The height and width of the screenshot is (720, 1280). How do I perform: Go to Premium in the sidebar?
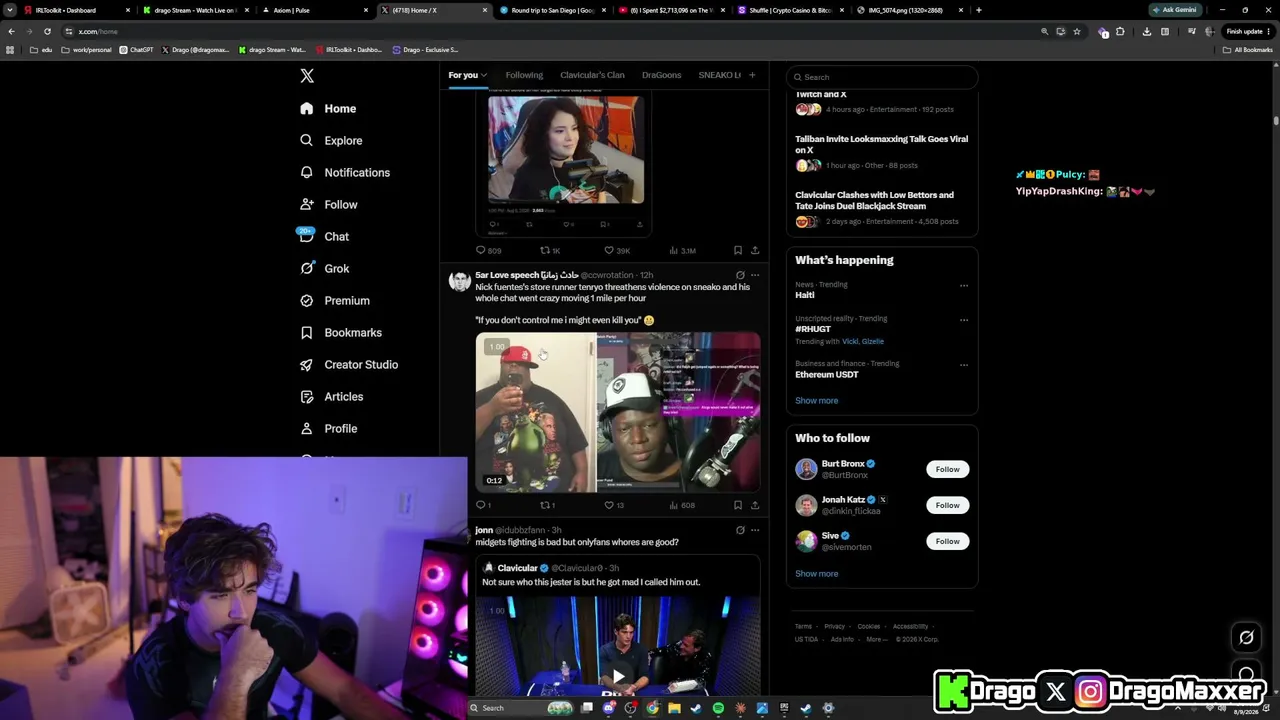click(334, 300)
